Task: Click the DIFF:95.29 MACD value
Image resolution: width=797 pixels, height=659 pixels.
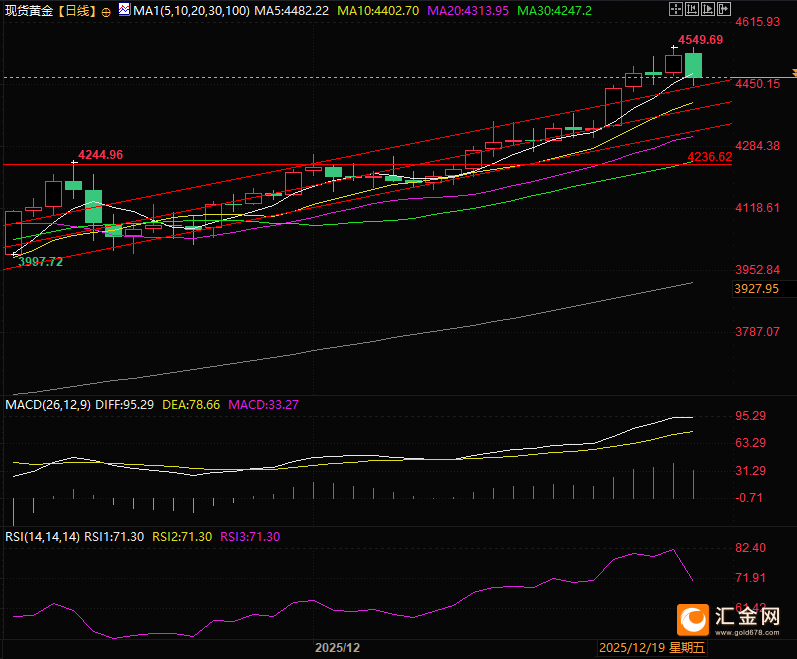Action: 125,405
